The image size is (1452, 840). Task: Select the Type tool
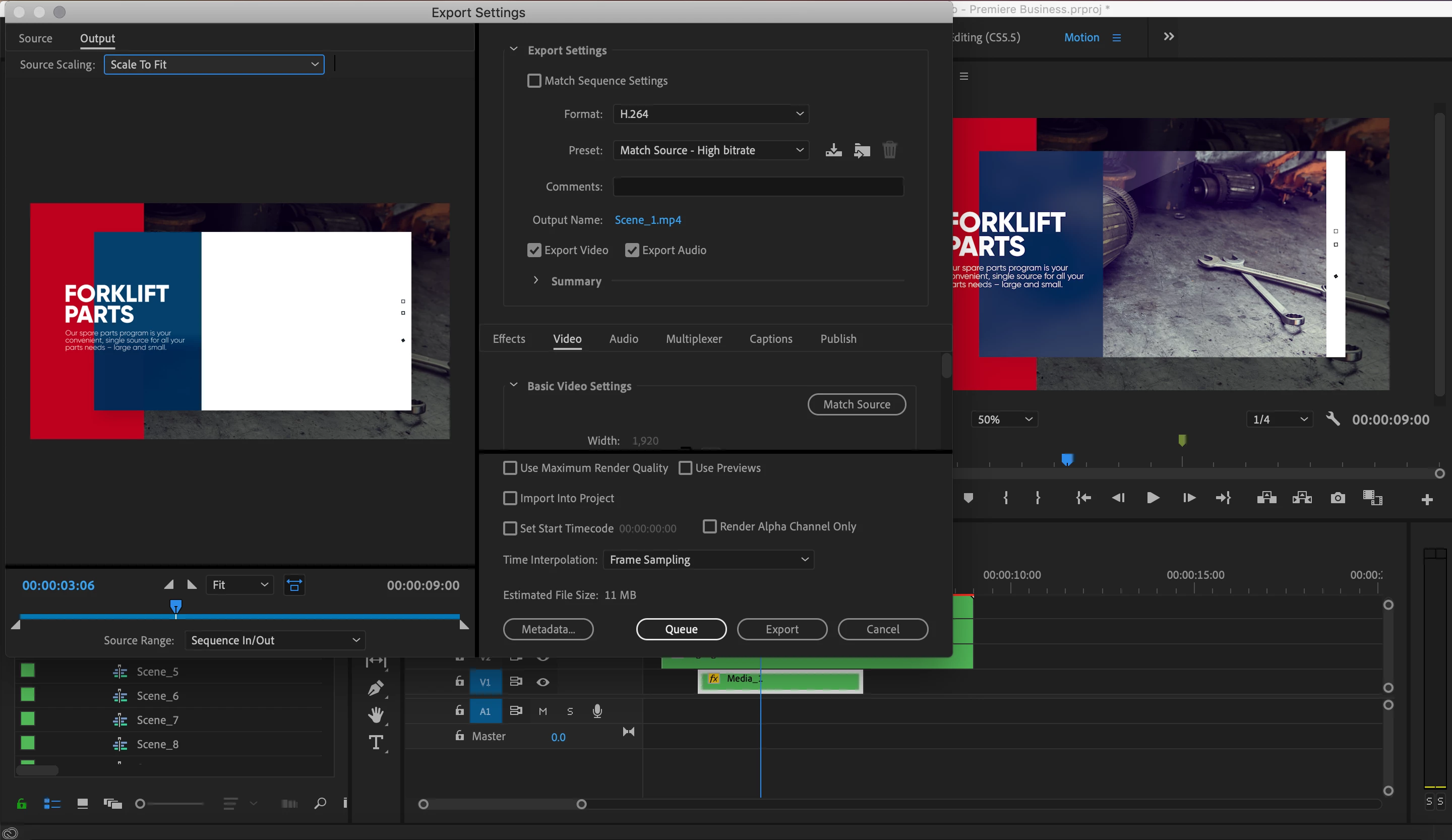tap(376, 743)
